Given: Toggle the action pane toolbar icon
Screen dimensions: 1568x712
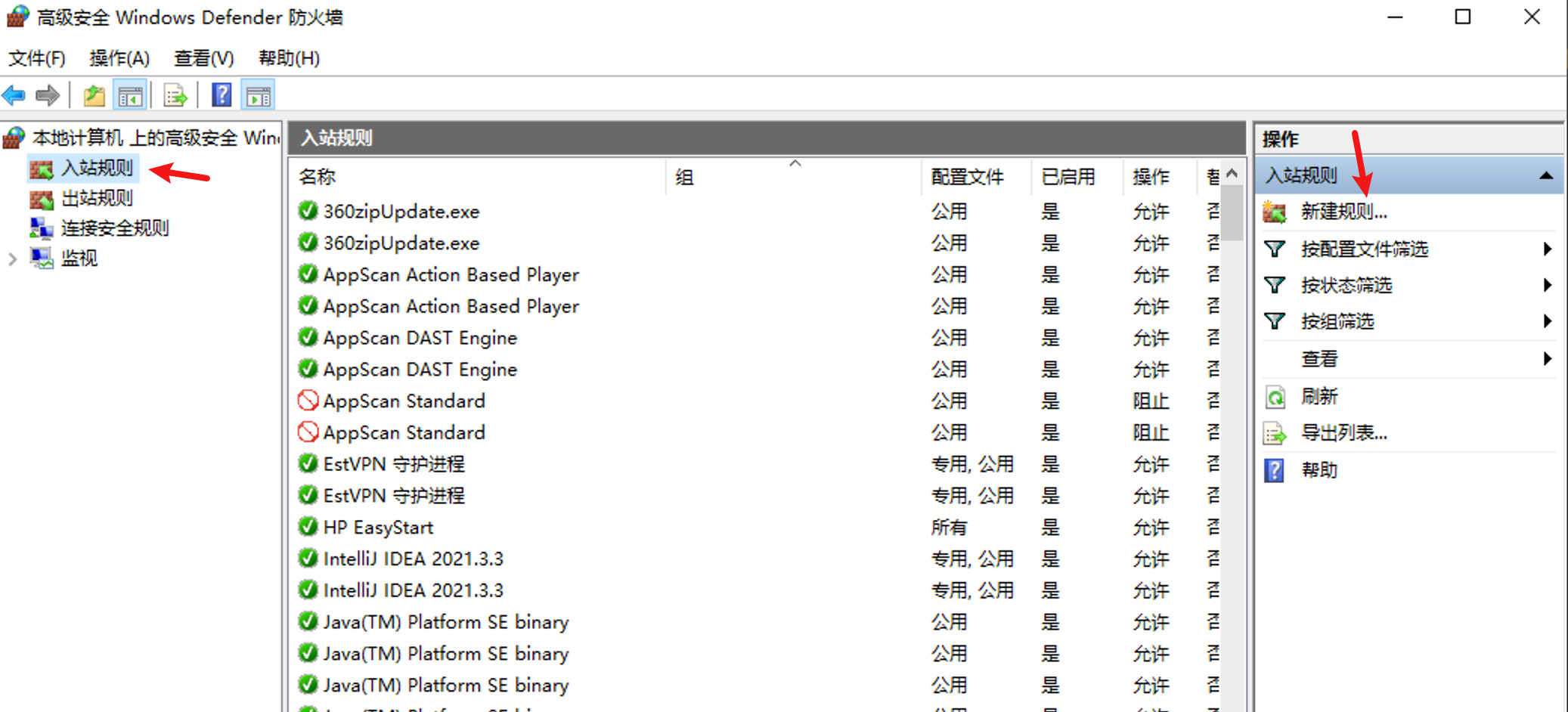Looking at the screenshot, I should point(258,95).
